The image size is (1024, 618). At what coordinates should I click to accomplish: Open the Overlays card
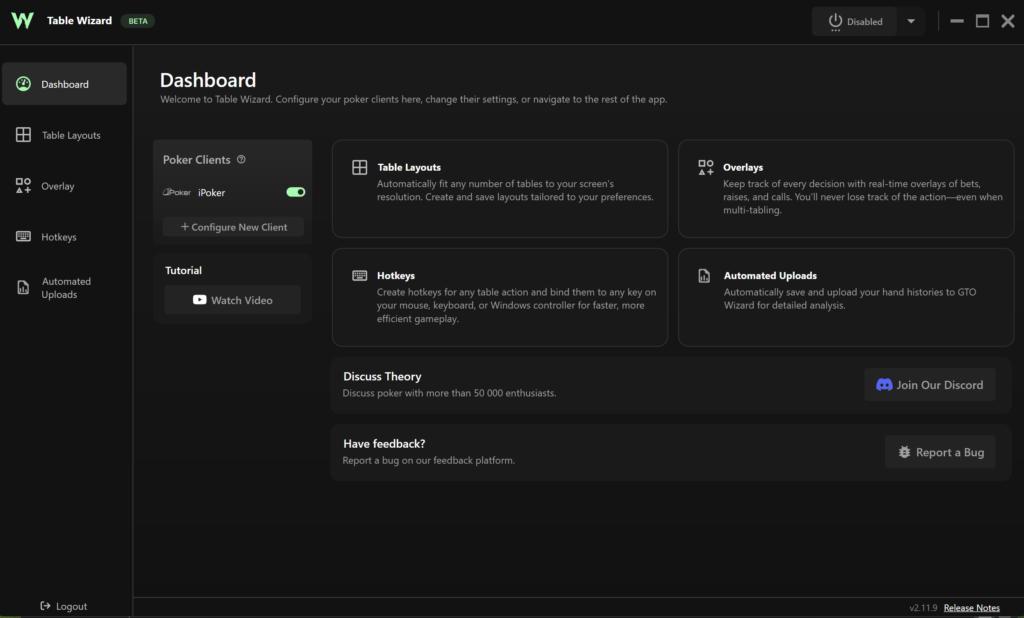(846, 189)
